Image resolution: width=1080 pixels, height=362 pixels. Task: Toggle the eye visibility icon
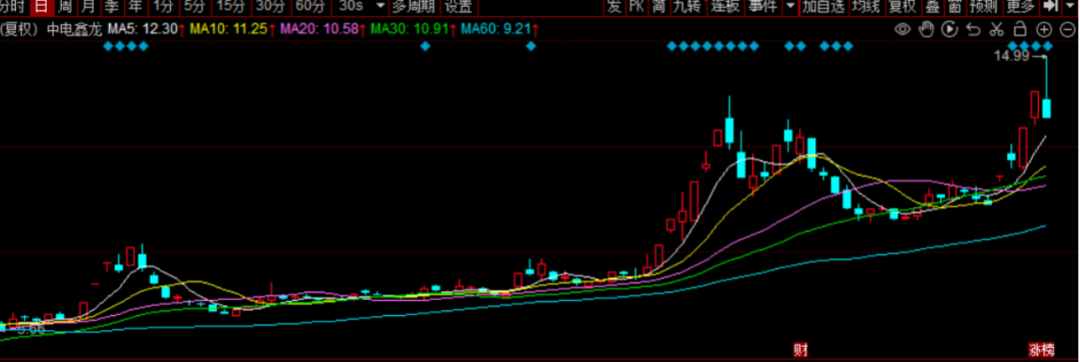(903, 29)
